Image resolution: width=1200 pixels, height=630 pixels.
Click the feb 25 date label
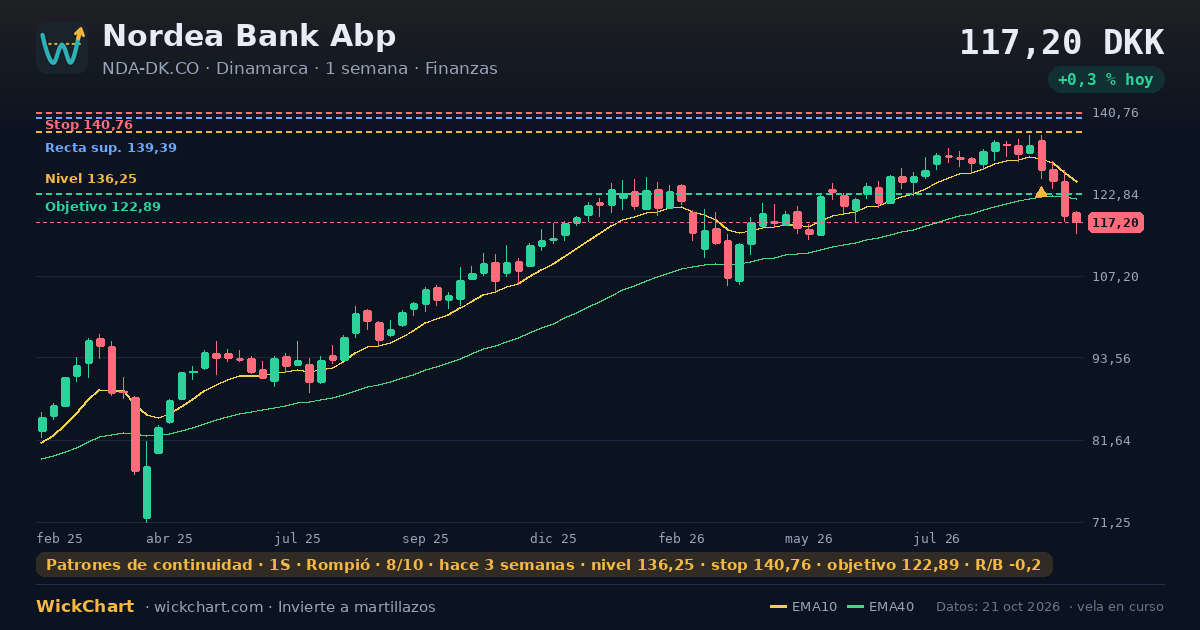click(x=60, y=538)
